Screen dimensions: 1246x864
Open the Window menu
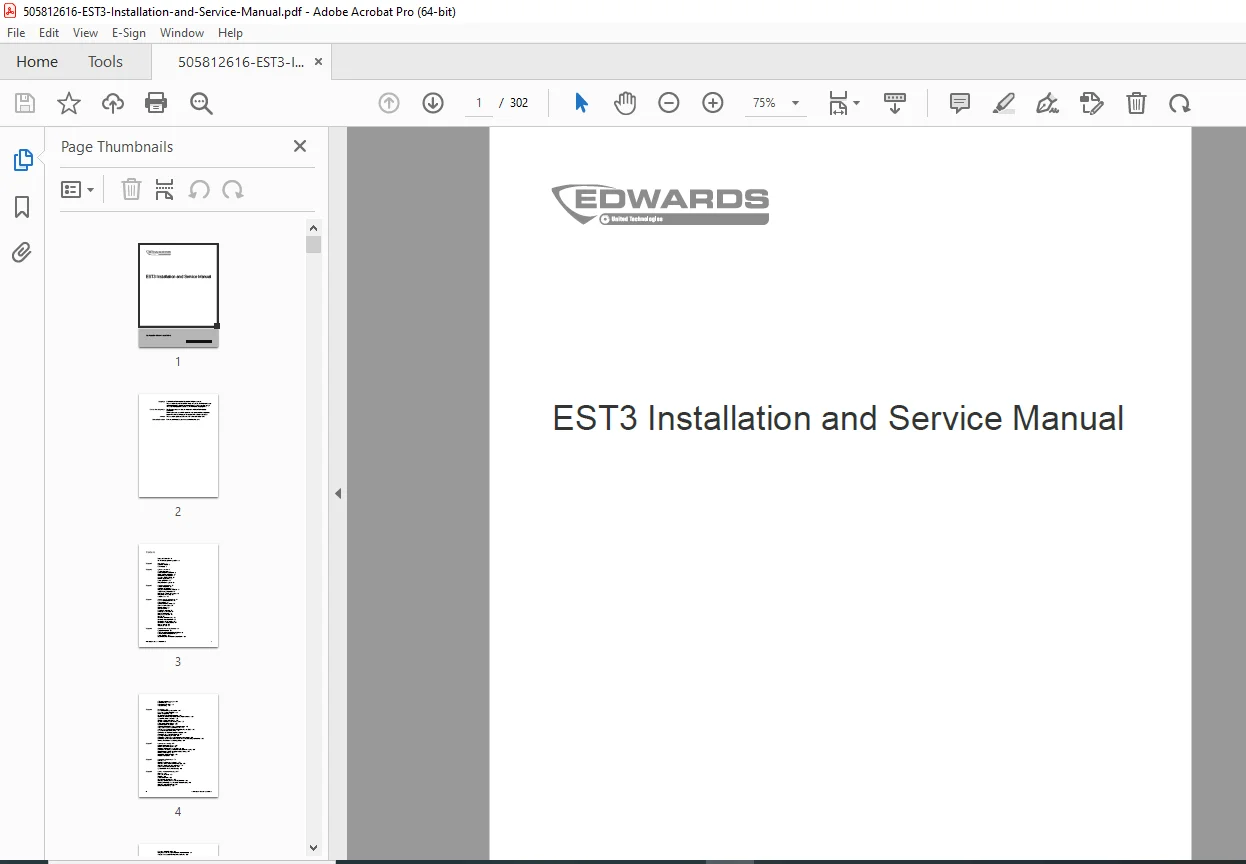click(x=182, y=33)
